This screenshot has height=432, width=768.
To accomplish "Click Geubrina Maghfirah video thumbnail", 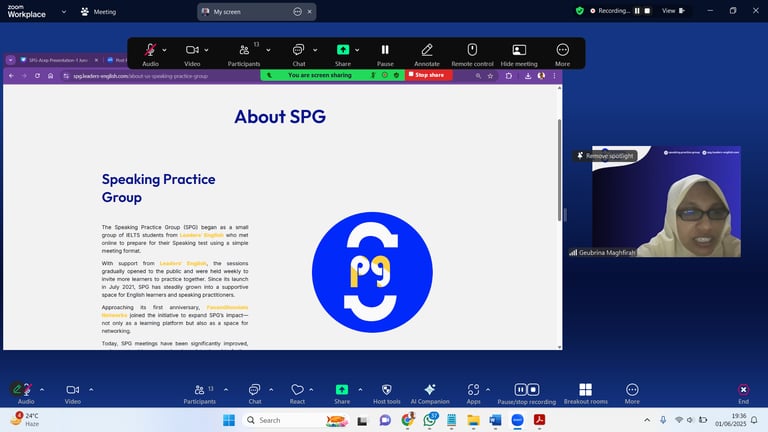I will click(x=666, y=201).
